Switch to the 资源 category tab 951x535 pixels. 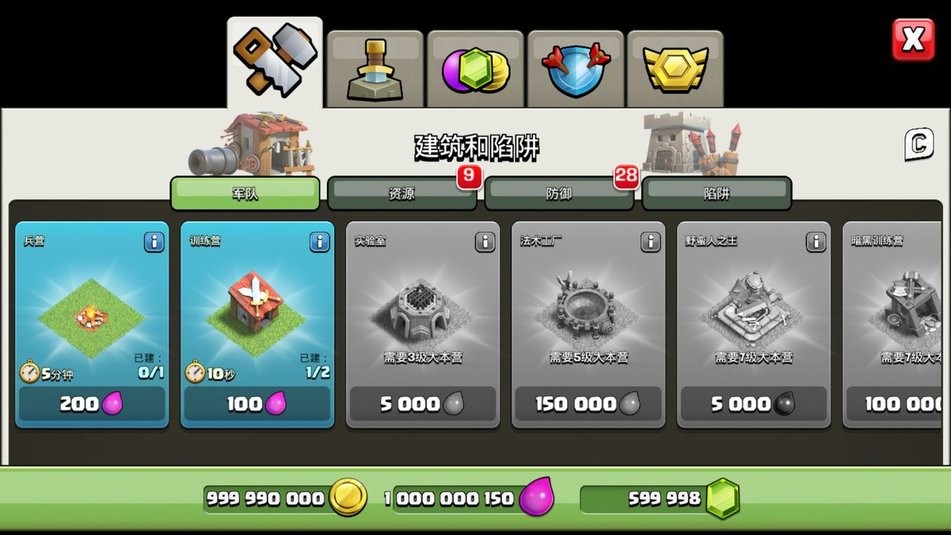[x=402, y=193]
